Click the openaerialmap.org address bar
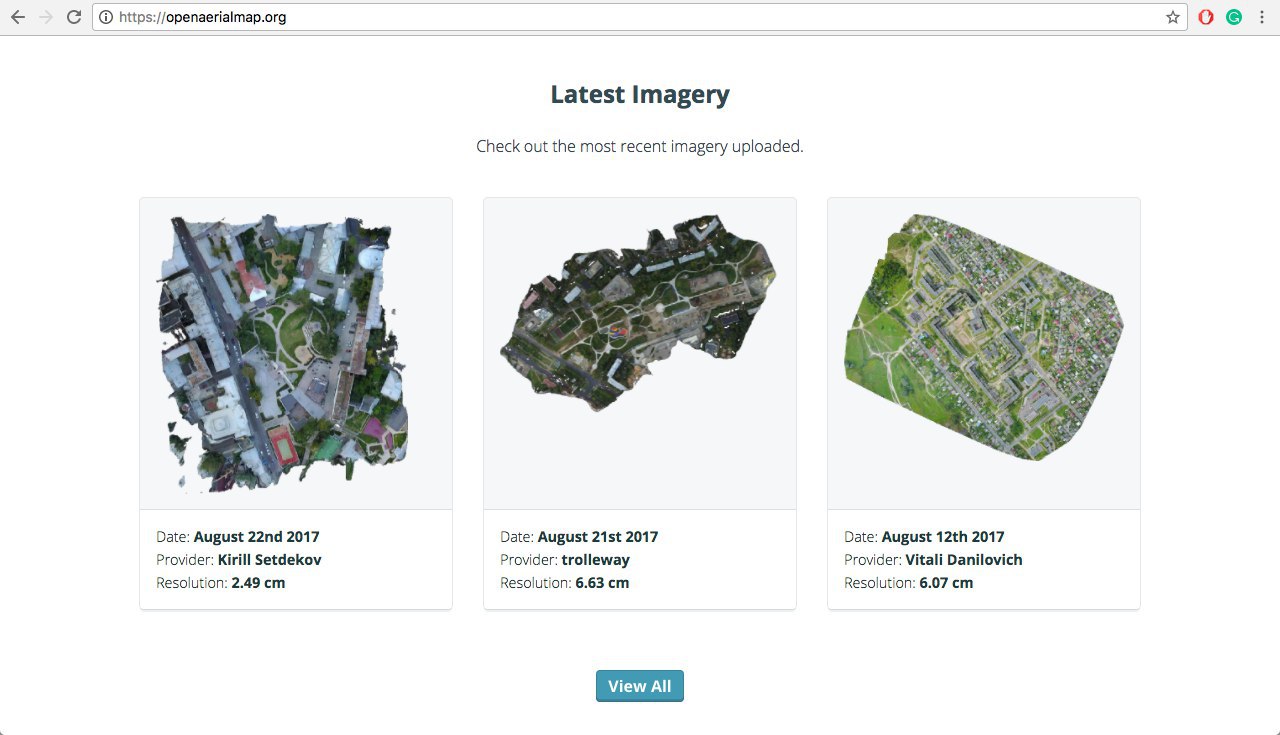The width and height of the screenshot is (1280, 735). tap(640, 17)
